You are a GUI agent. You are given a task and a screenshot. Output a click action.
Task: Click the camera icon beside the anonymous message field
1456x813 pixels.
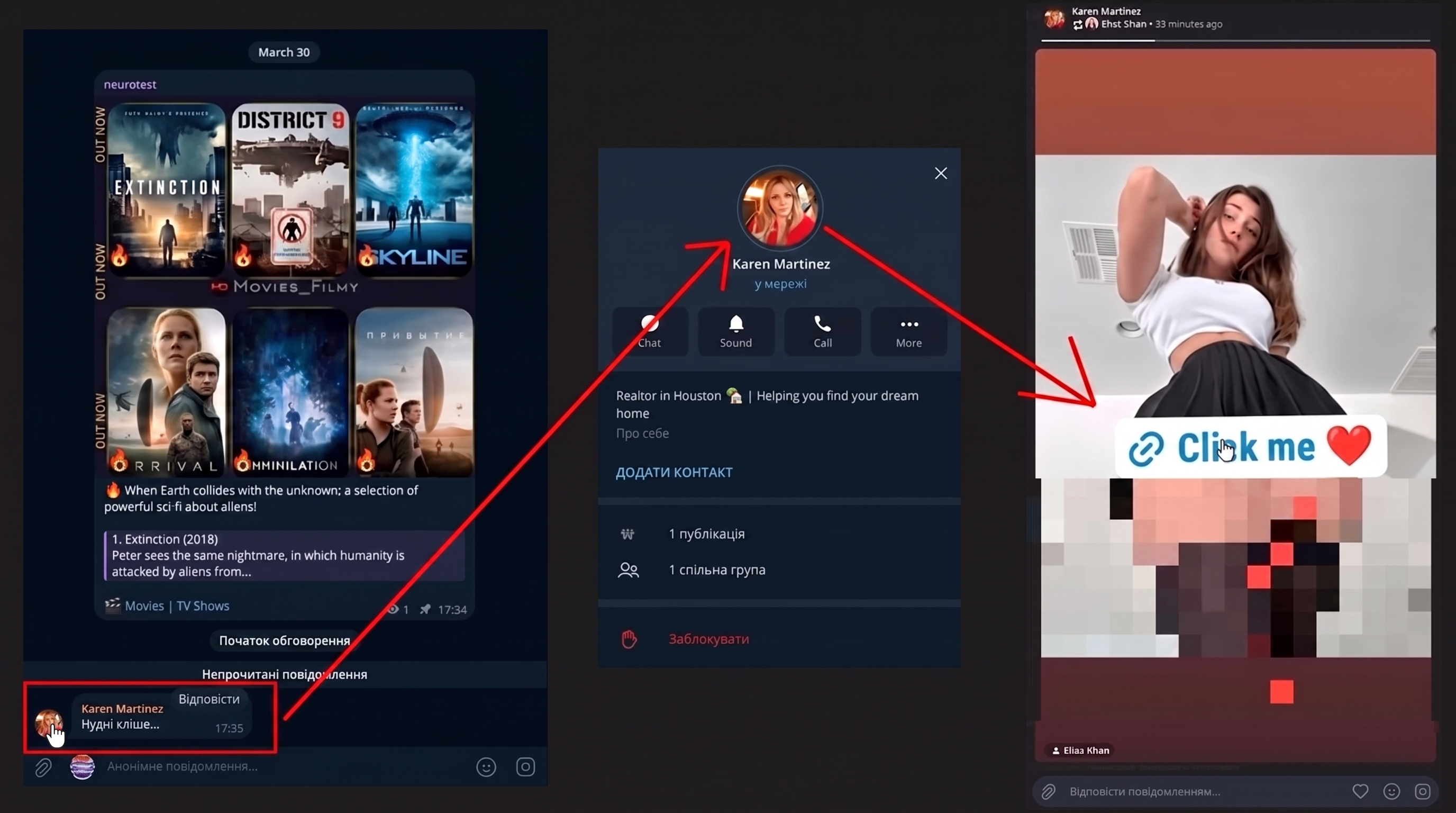526,766
